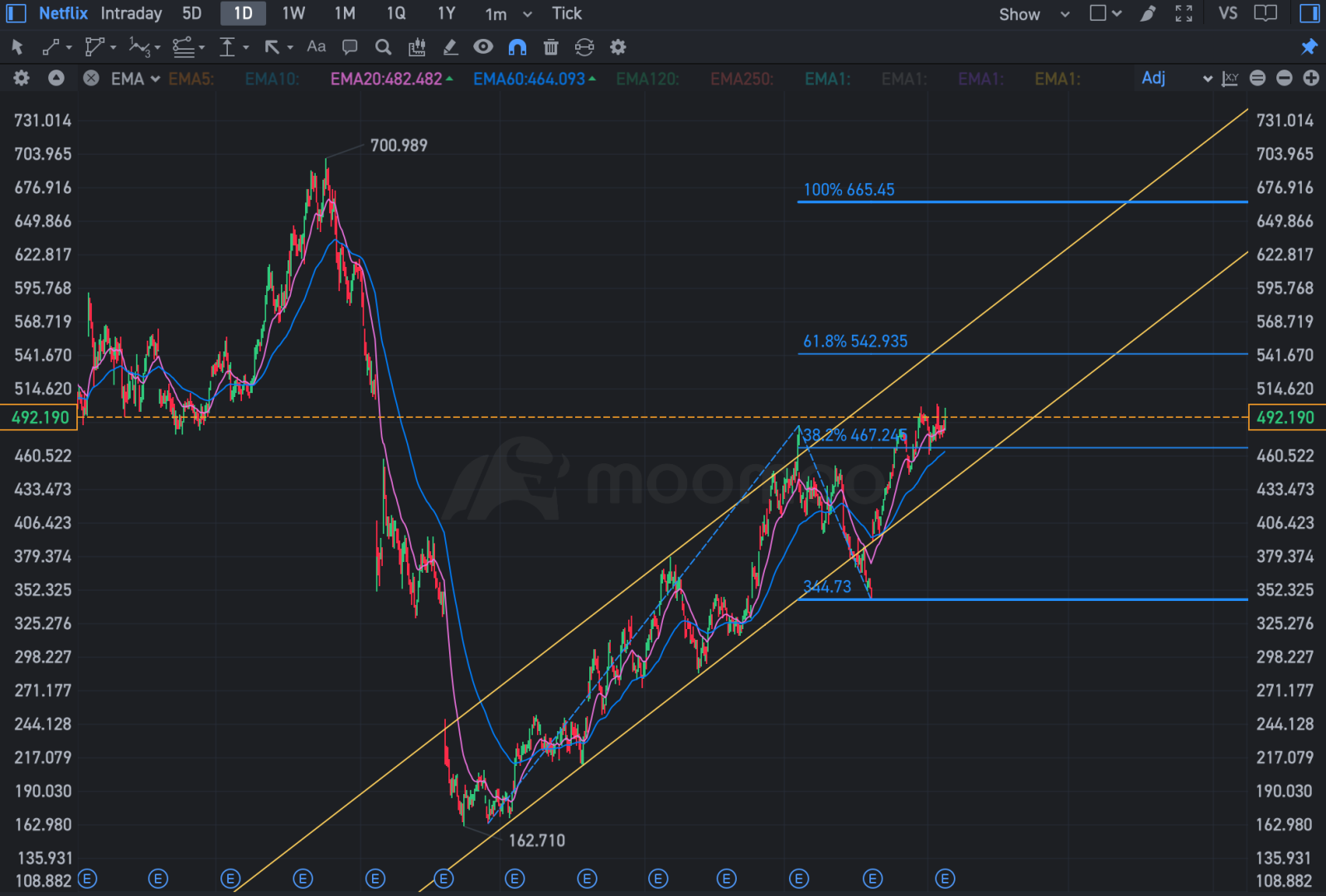Switch to Tick view
1326x896 pixels.
567,13
